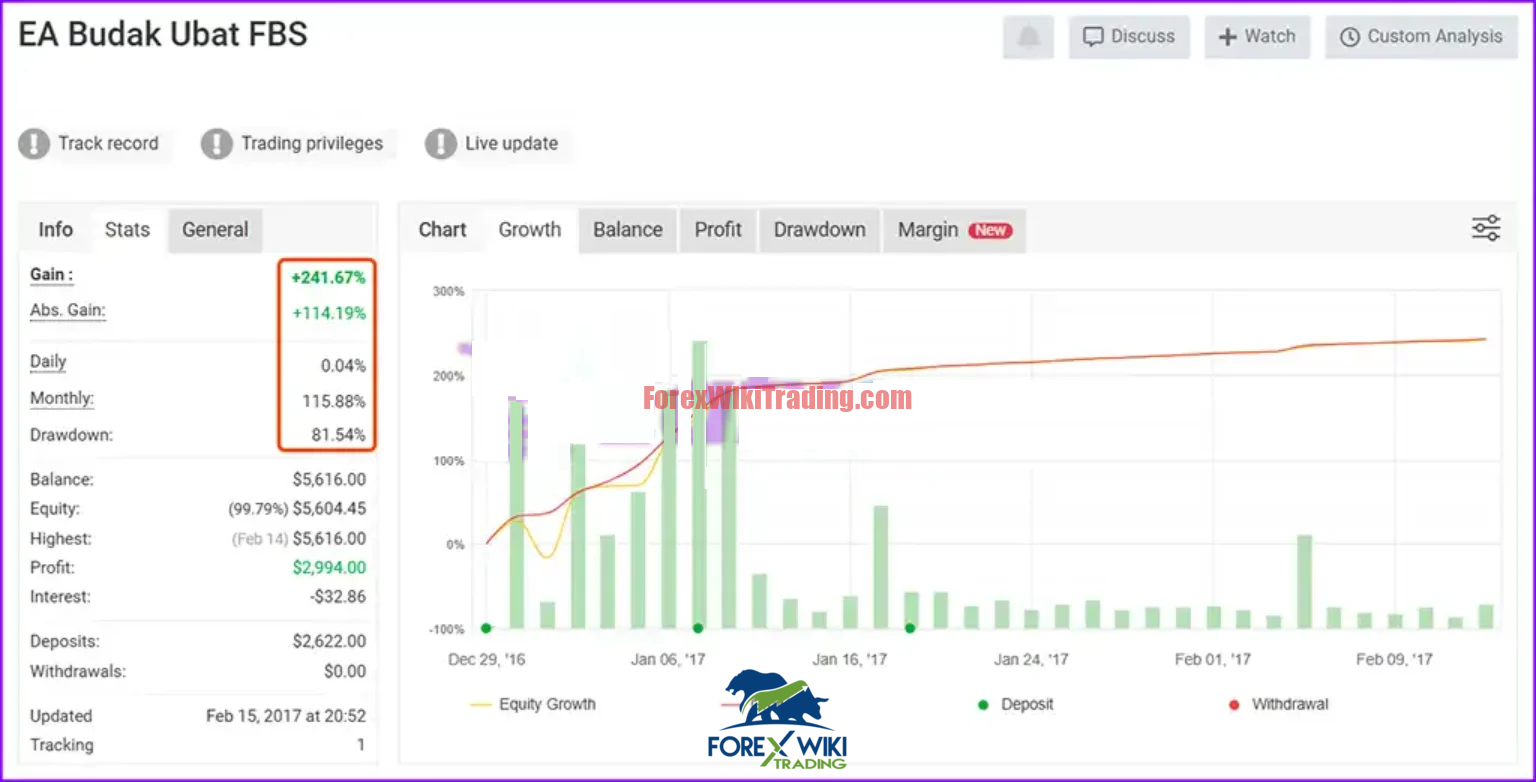Click the Withdrawals amount $0.00
The width and height of the screenshot is (1536, 782).
point(345,671)
